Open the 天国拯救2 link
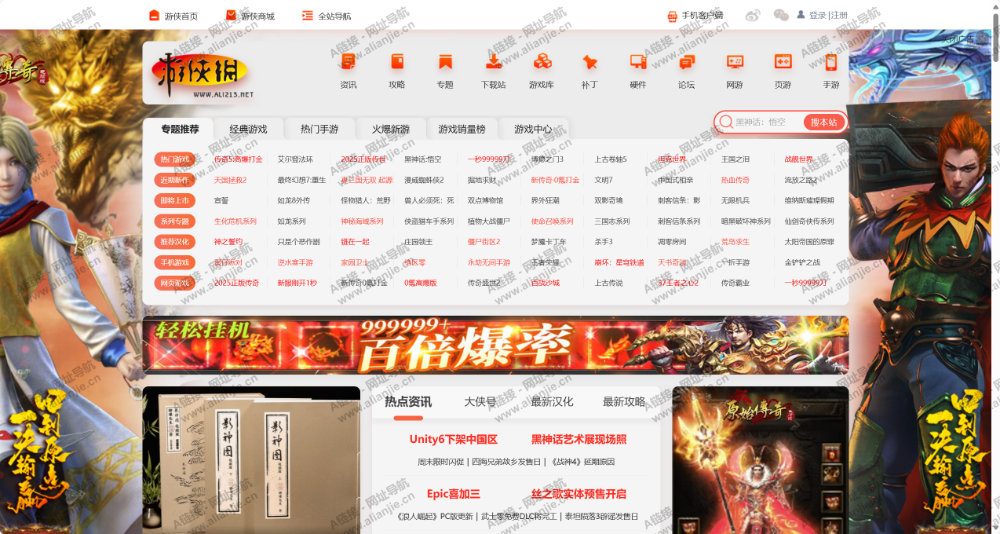The height and width of the screenshot is (534, 1000). click(230, 180)
